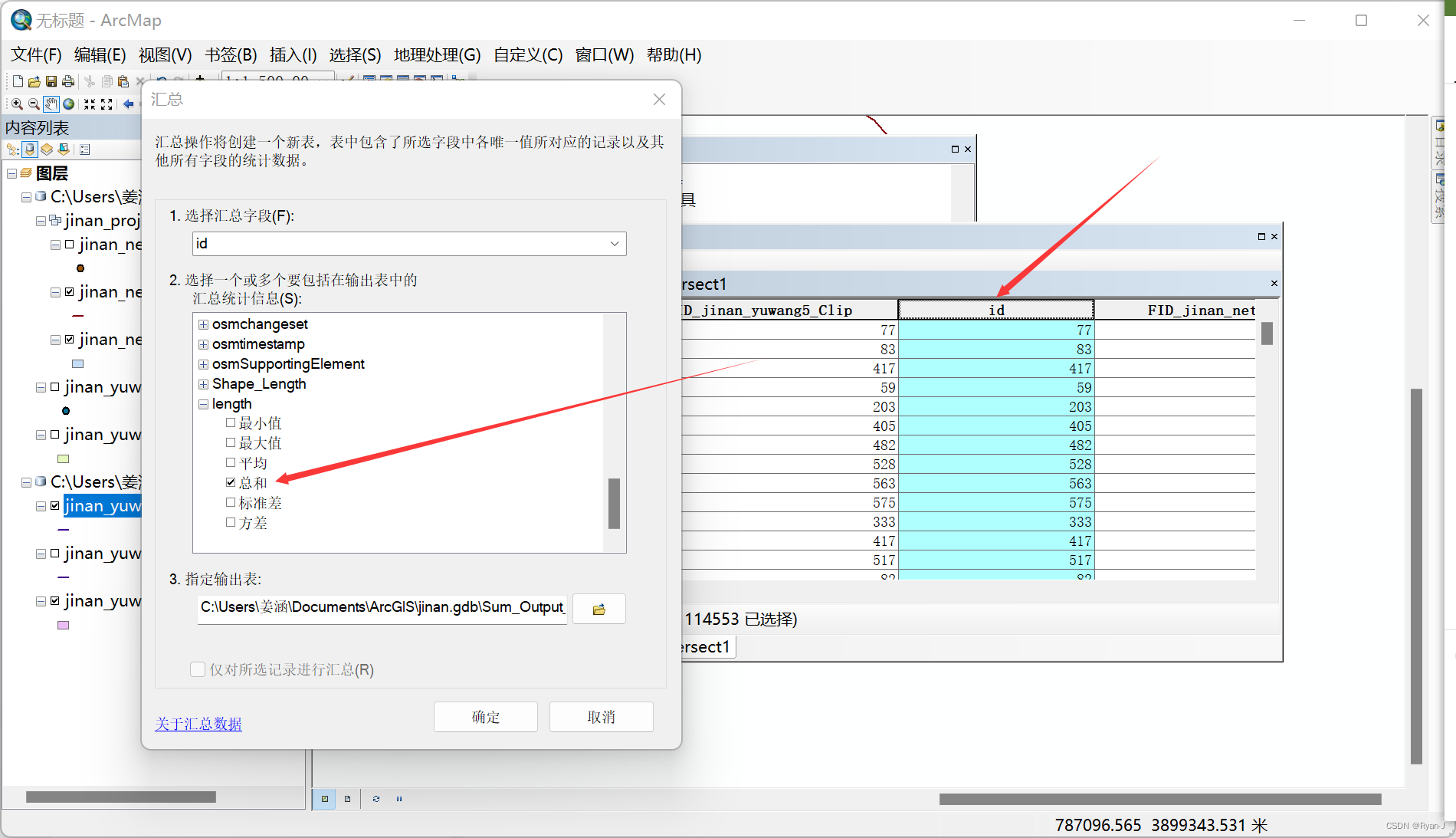Click the Refresh map icon

376,799
